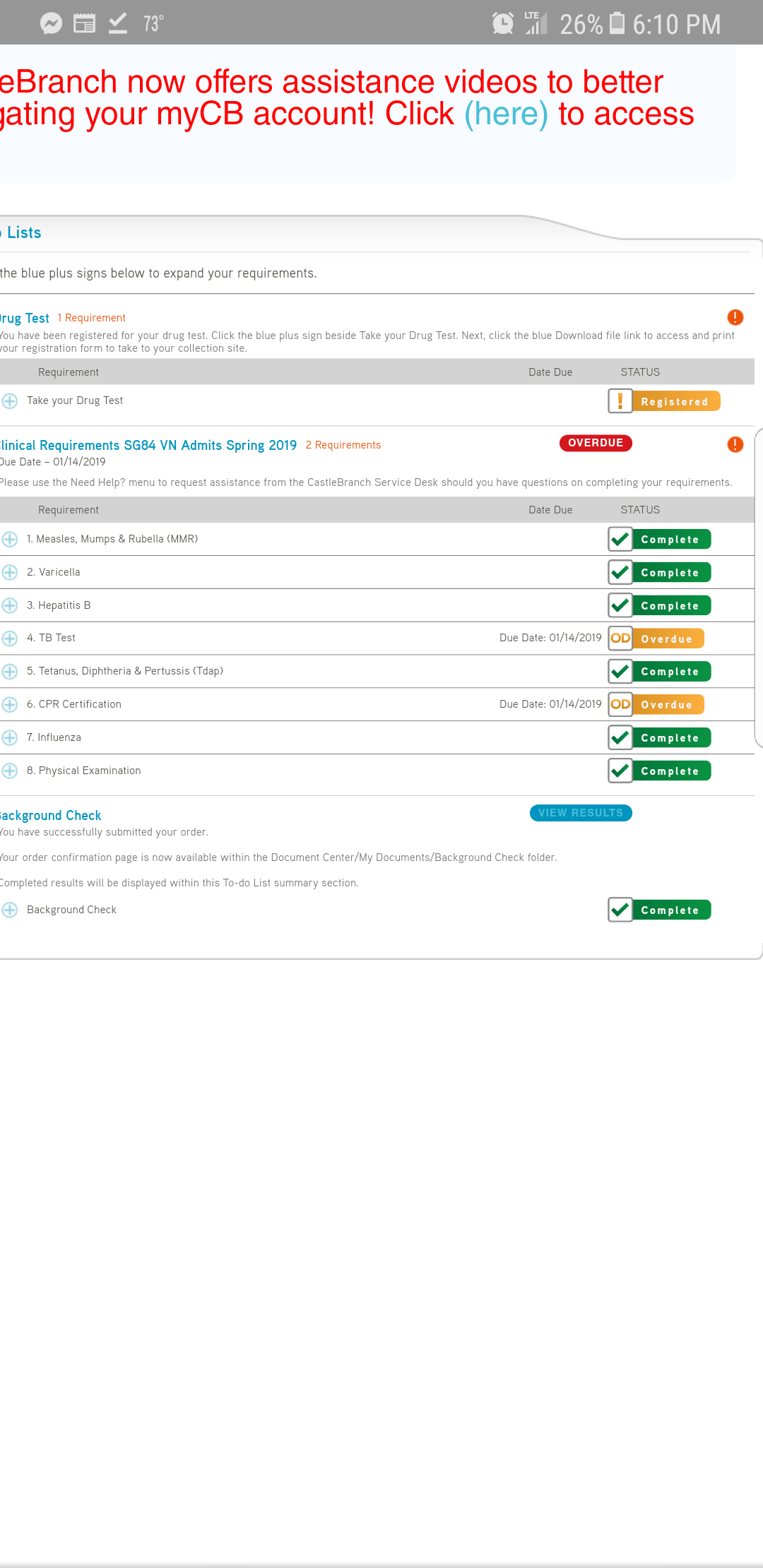
Task: Click the Physical Examination complete checkmark icon
Action: tap(620, 771)
